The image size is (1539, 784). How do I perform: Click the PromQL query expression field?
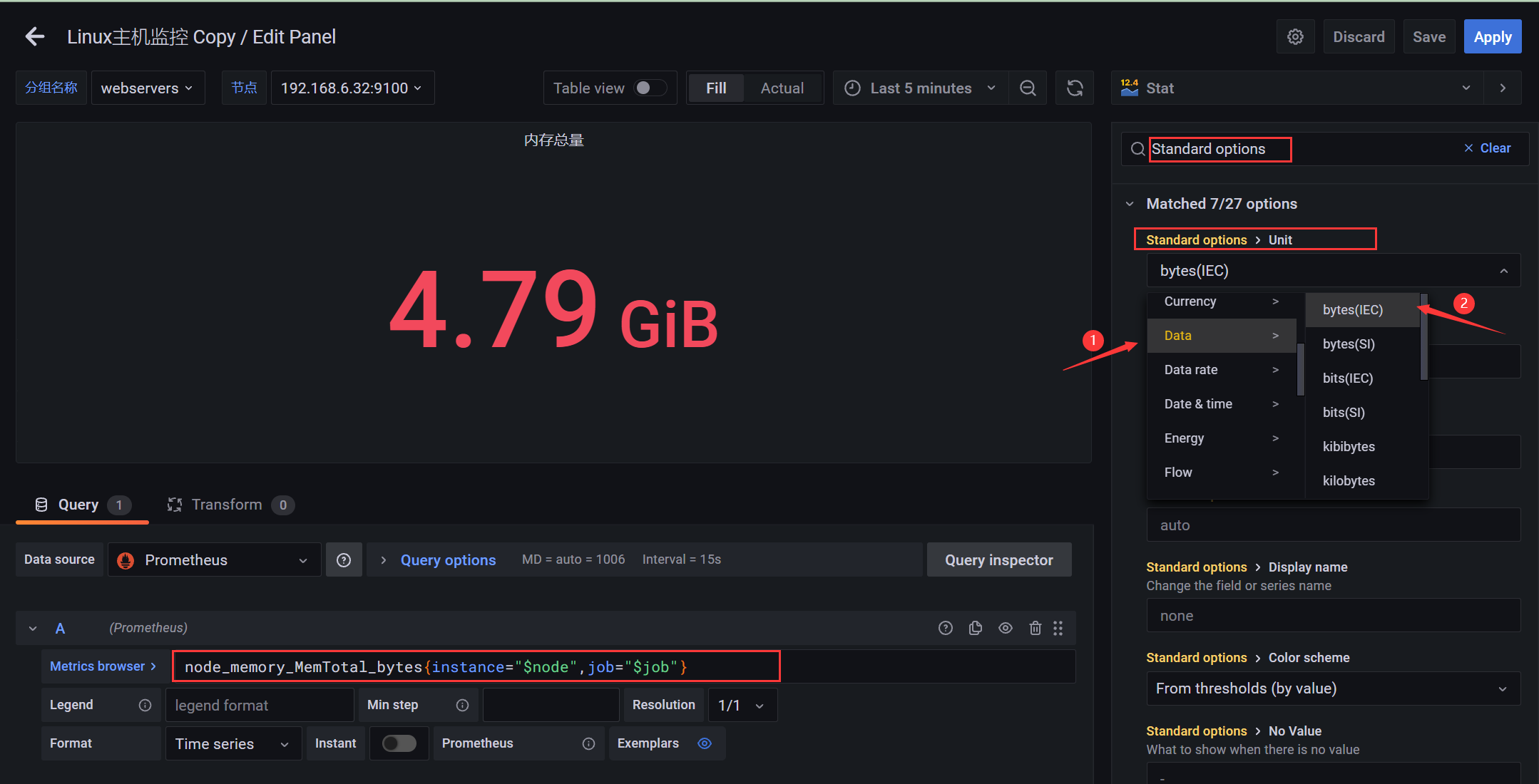coord(624,666)
